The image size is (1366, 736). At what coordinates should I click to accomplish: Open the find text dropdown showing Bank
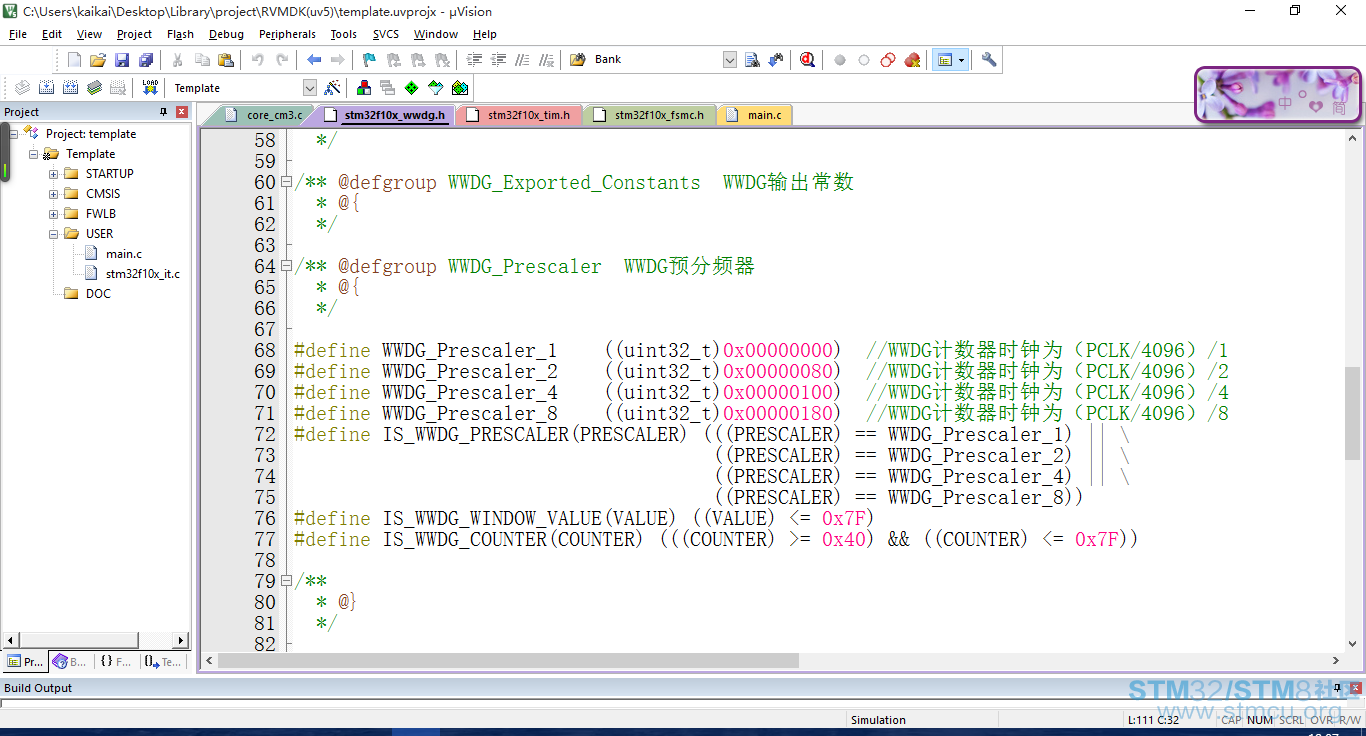click(x=730, y=60)
